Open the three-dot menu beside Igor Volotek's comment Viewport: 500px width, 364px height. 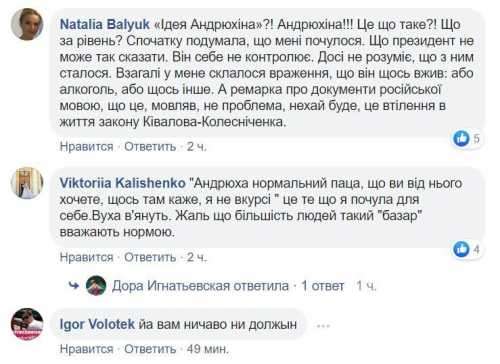(323, 326)
